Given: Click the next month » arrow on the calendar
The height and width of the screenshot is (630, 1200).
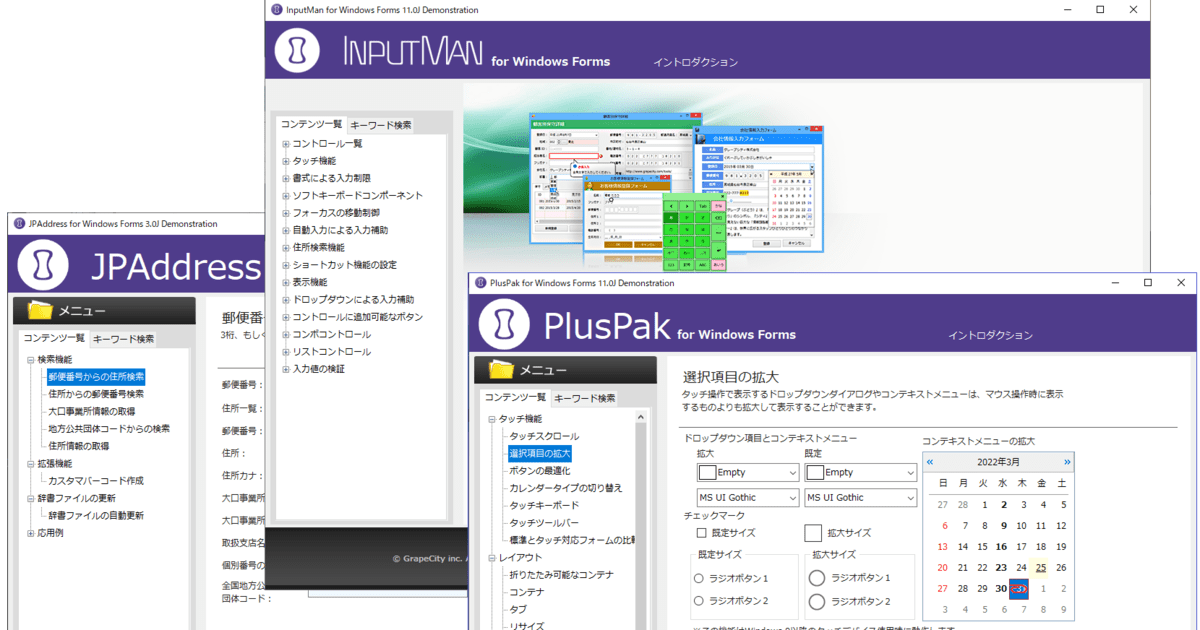Looking at the screenshot, I should point(1068,461).
